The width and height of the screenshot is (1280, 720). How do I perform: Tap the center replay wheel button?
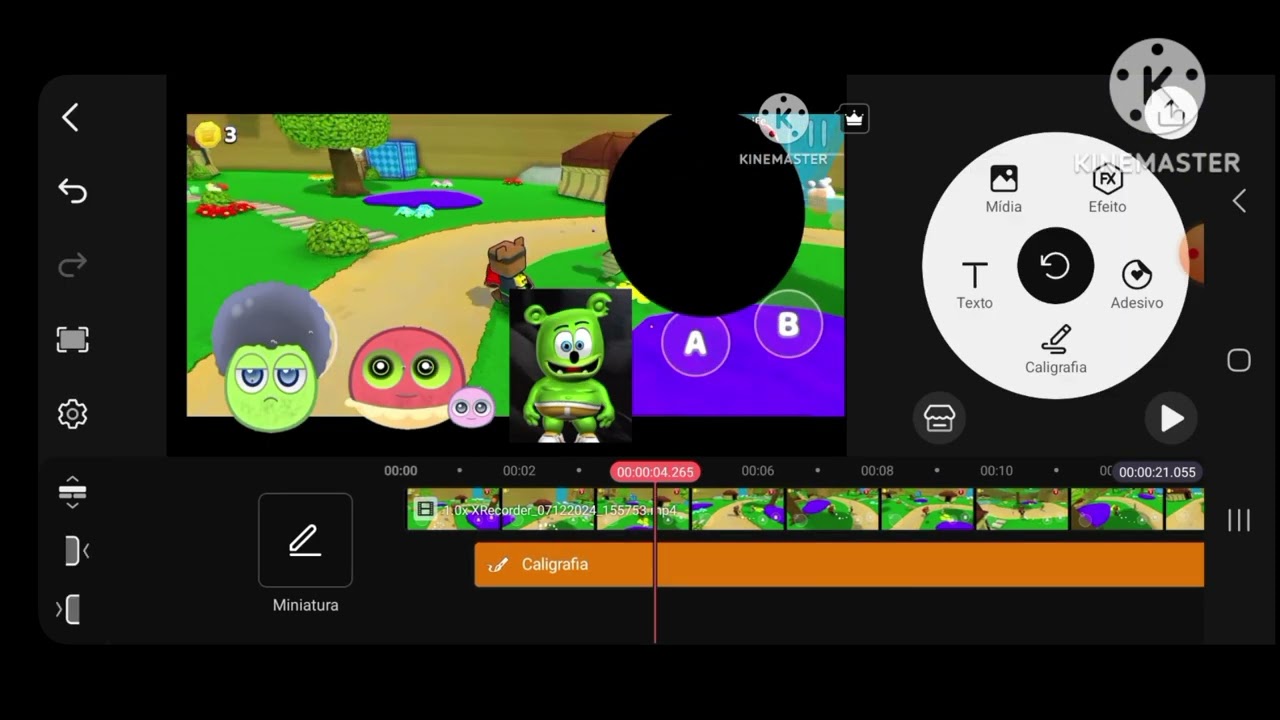pyautogui.click(x=1055, y=266)
